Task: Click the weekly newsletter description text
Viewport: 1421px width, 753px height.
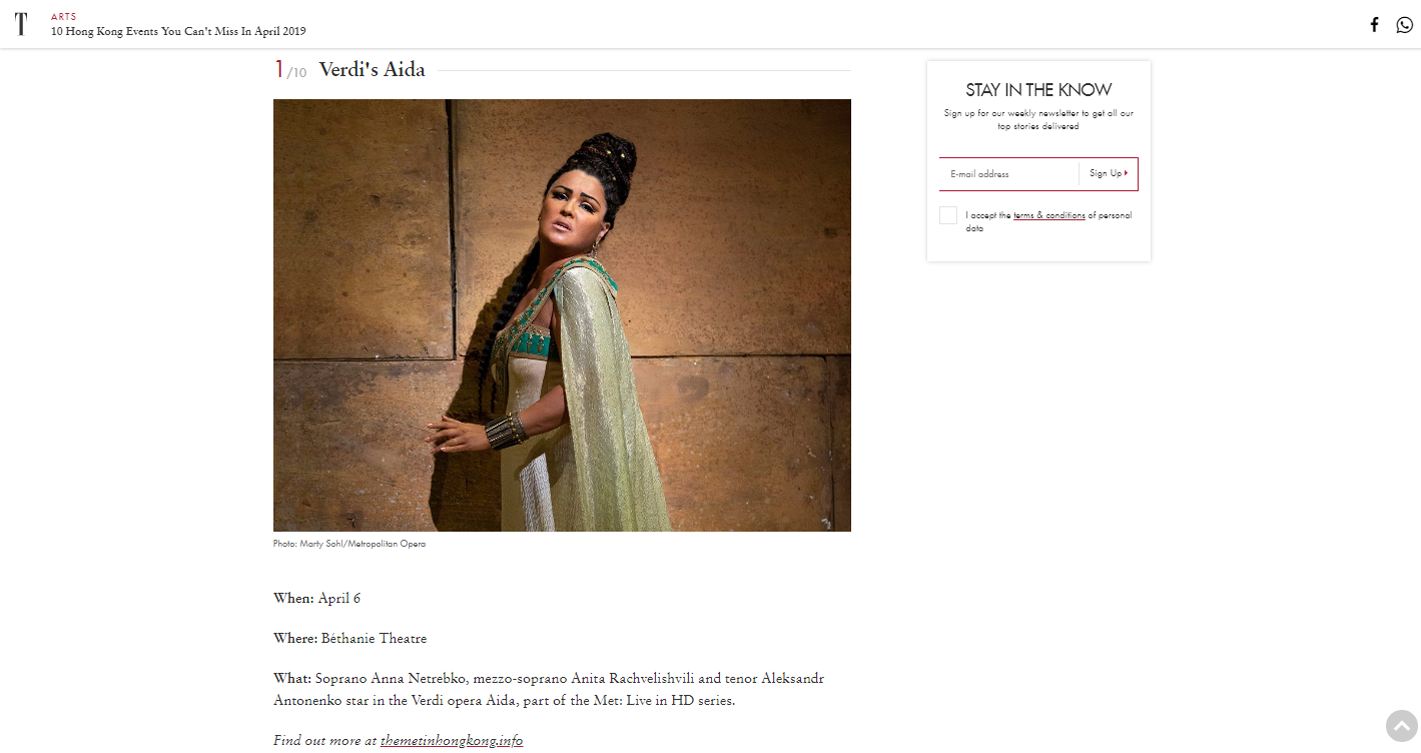Action: (x=1038, y=120)
